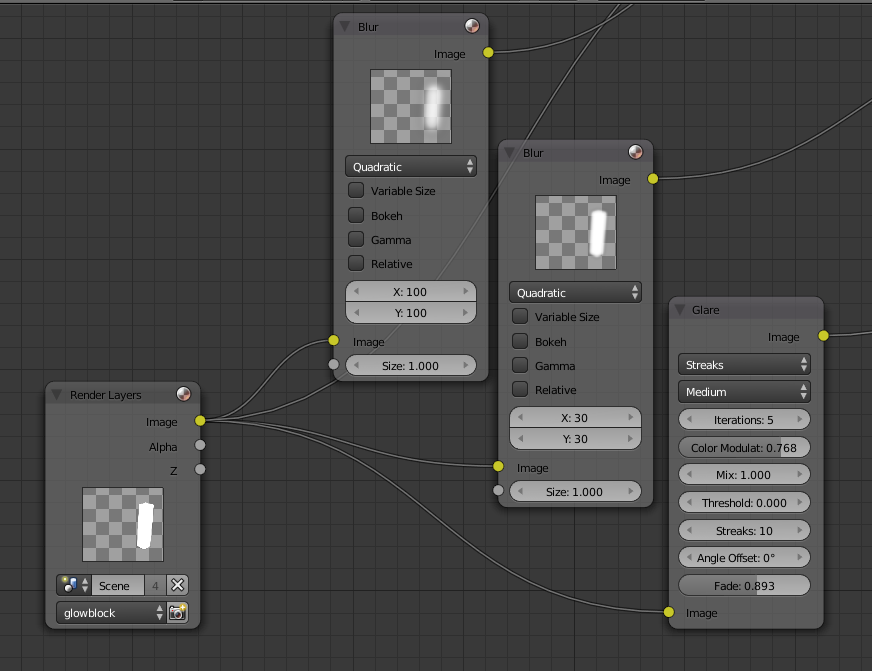Screen dimensions: 872x671
Task: Toggle preview icon on the X: 100 Blur node
Action: (x=472, y=26)
